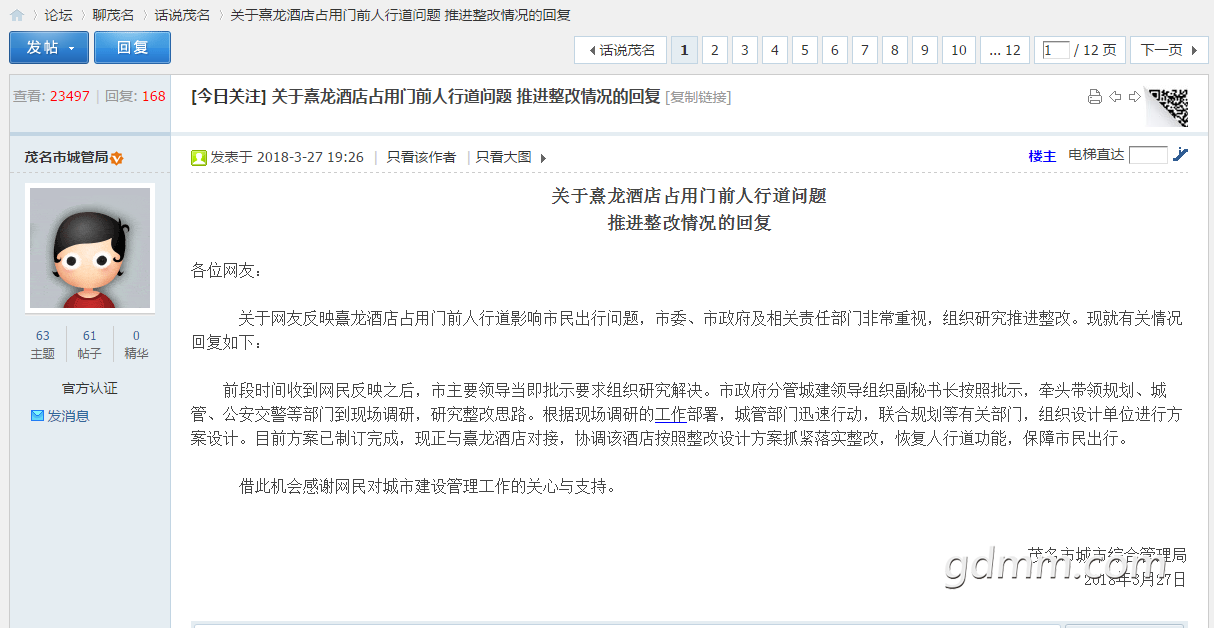Click the 下一页 next page button
Screen dimensions: 1214x628
1168,50
